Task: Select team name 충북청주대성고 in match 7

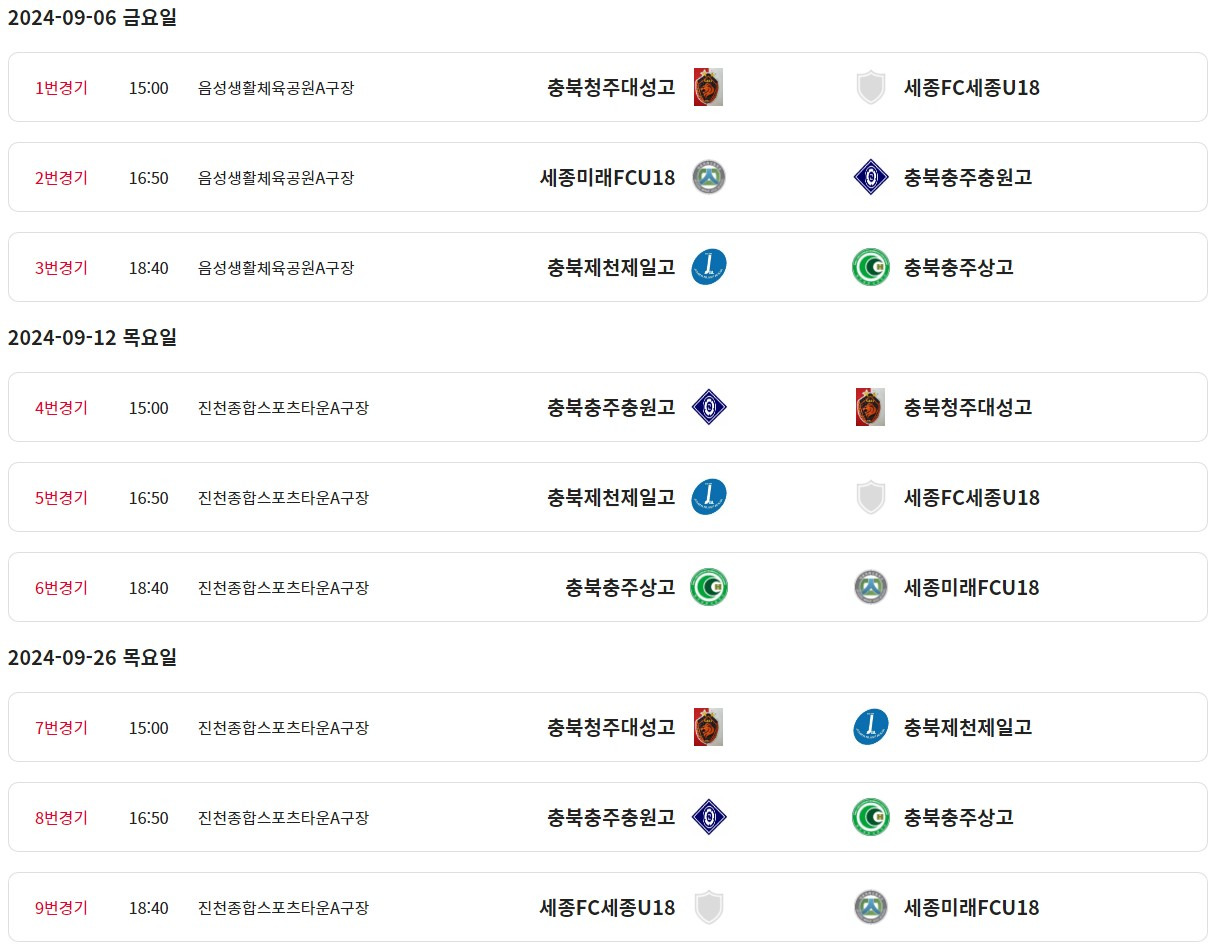Action: pos(611,727)
